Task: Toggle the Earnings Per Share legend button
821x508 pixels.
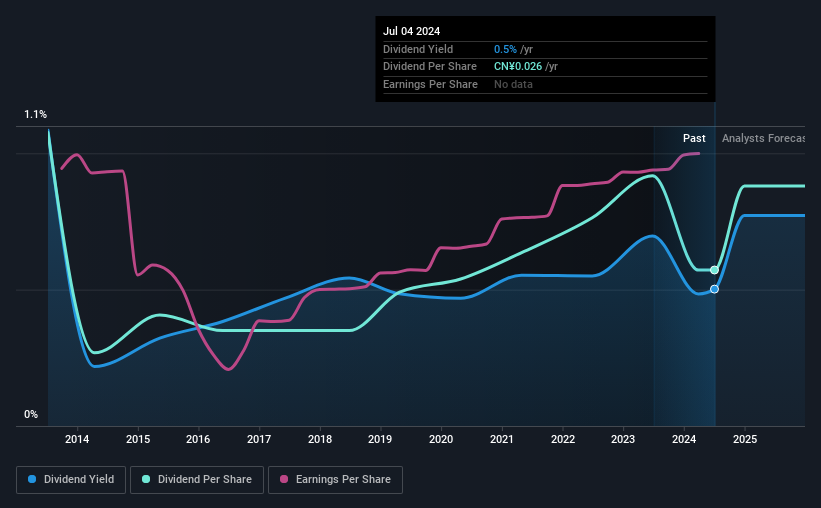Action: coord(335,480)
